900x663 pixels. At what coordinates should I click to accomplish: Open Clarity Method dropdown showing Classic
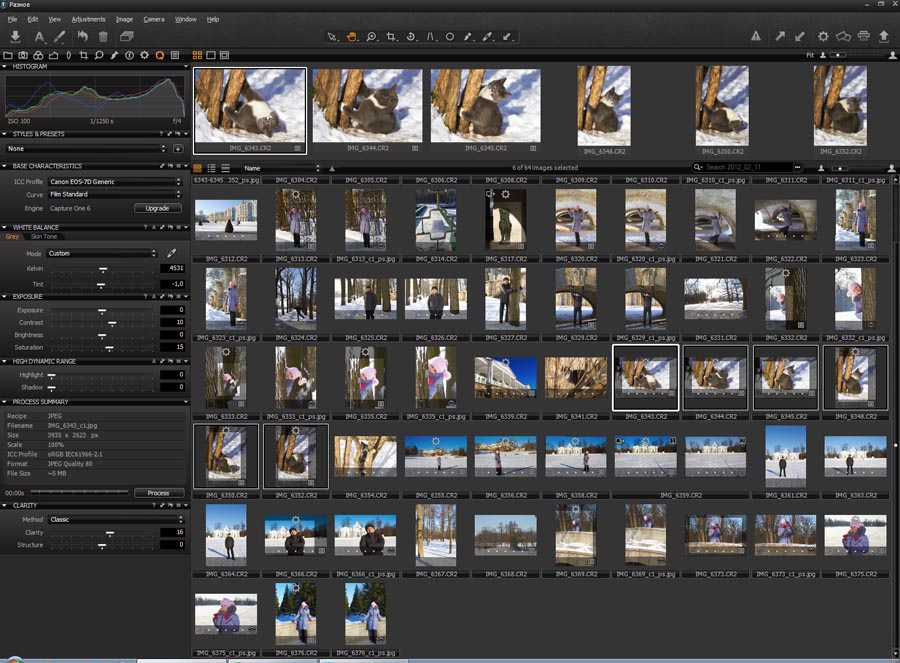pyautogui.click(x=116, y=519)
